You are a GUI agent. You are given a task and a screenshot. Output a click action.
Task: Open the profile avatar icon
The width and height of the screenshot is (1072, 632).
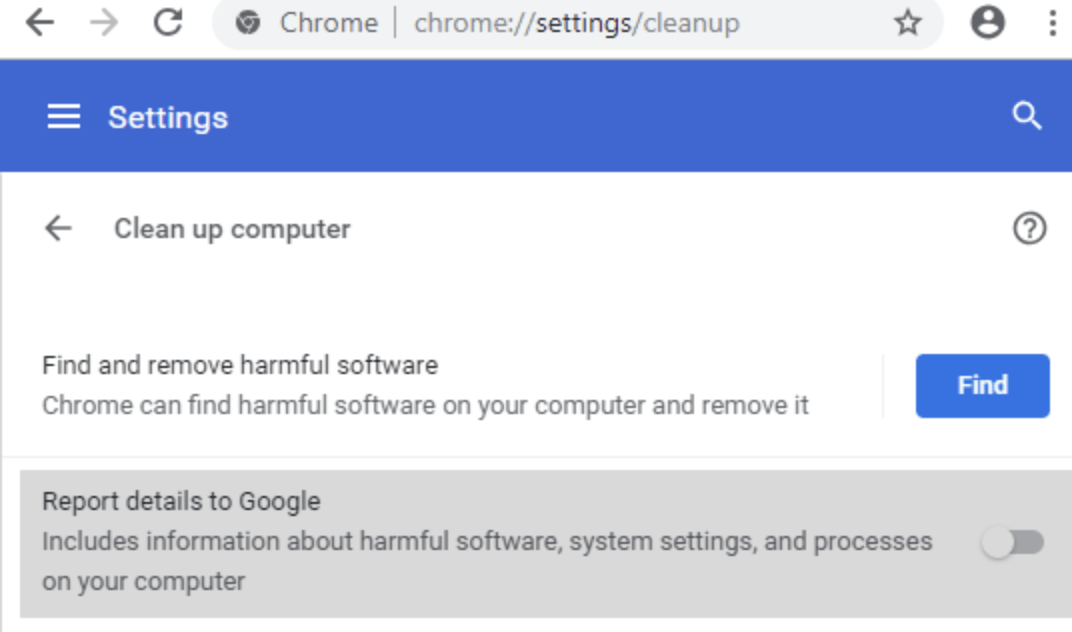click(987, 23)
